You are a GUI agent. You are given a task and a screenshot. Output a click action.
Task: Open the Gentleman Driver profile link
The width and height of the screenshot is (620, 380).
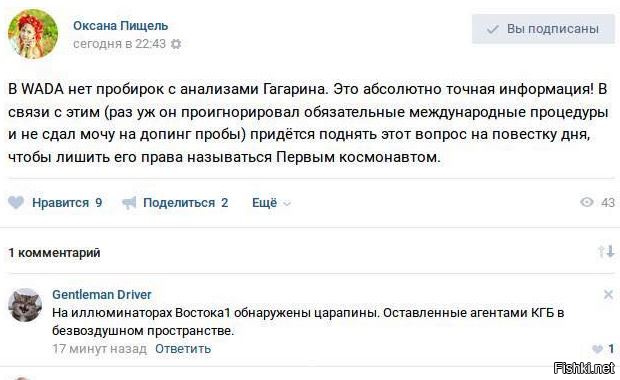coord(102,295)
